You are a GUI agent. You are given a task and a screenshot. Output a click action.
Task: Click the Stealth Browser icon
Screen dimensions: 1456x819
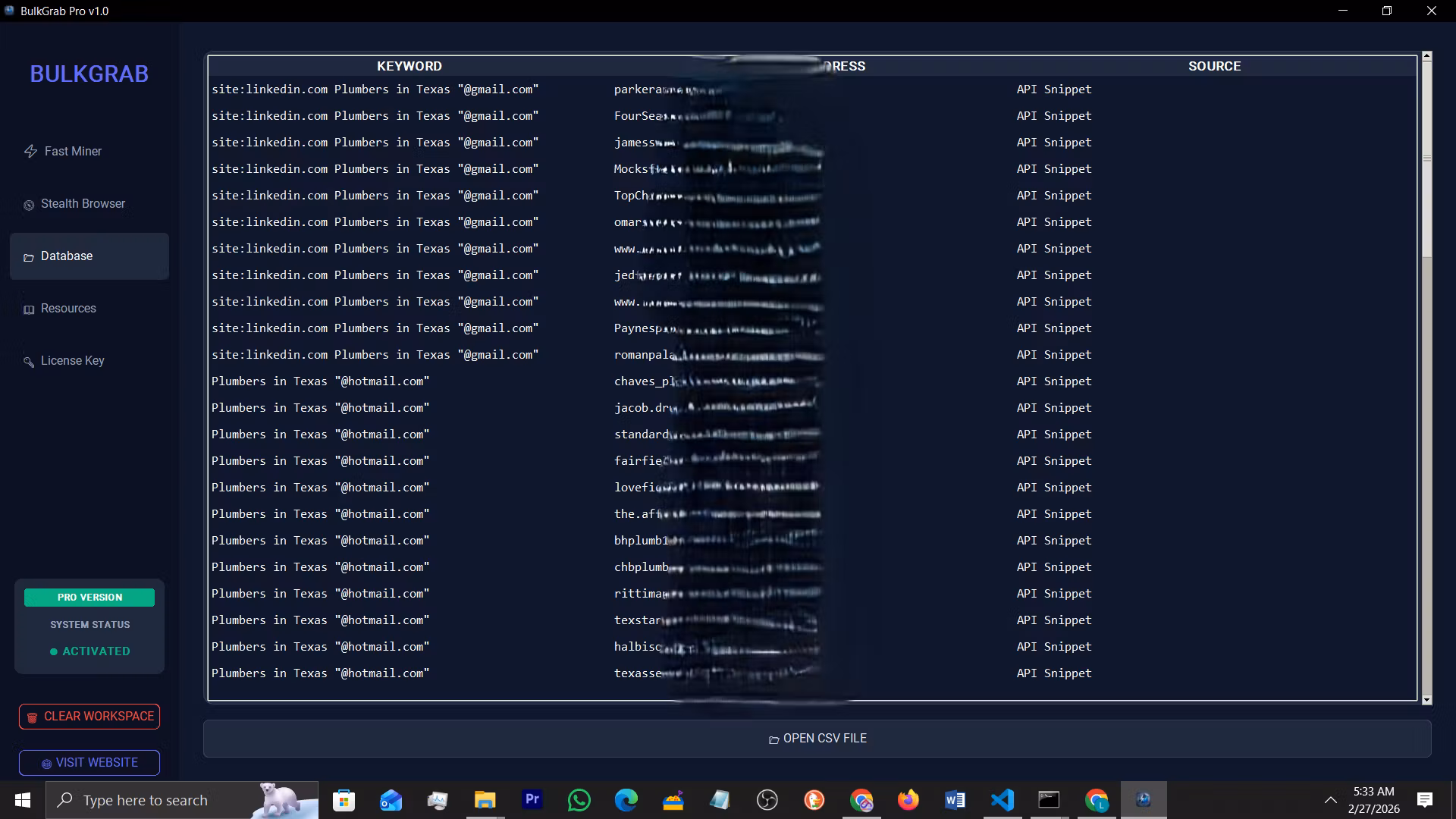coord(29,205)
